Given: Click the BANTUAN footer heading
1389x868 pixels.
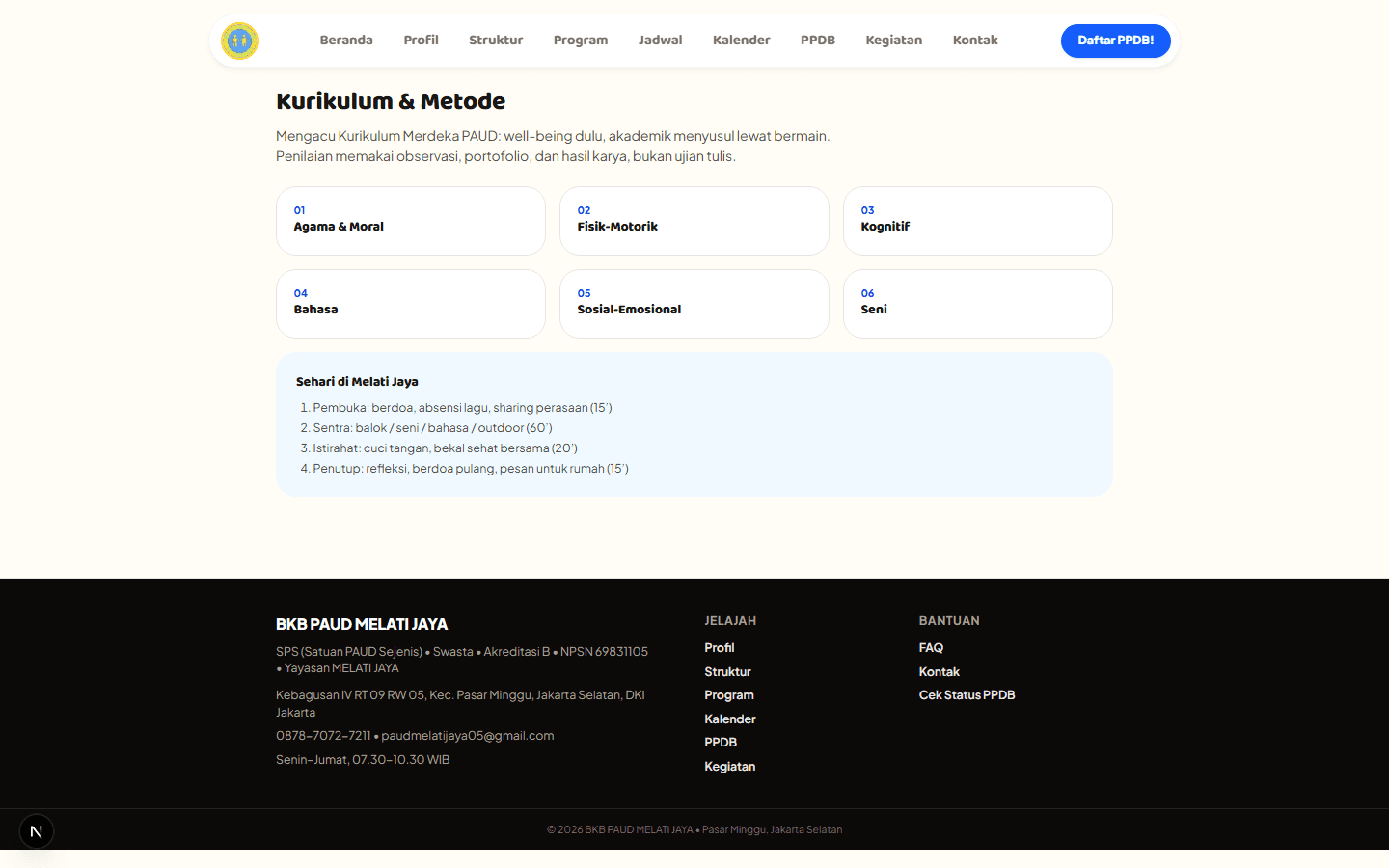Looking at the screenshot, I should pos(949,621).
